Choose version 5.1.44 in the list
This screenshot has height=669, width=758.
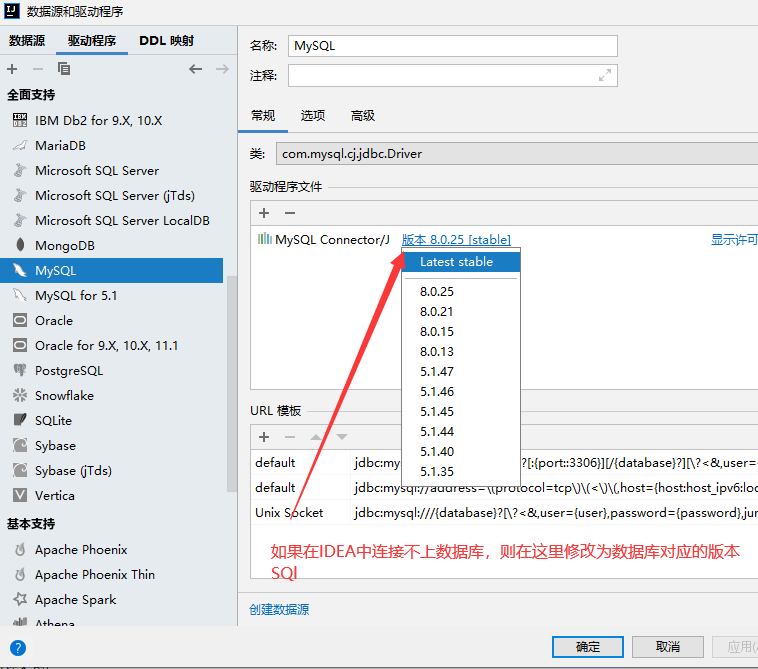pos(461,432)
